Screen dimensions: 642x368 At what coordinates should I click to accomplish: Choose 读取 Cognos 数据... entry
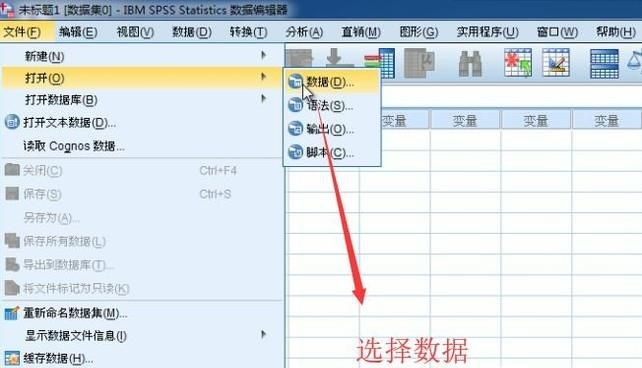click(141, 146)
